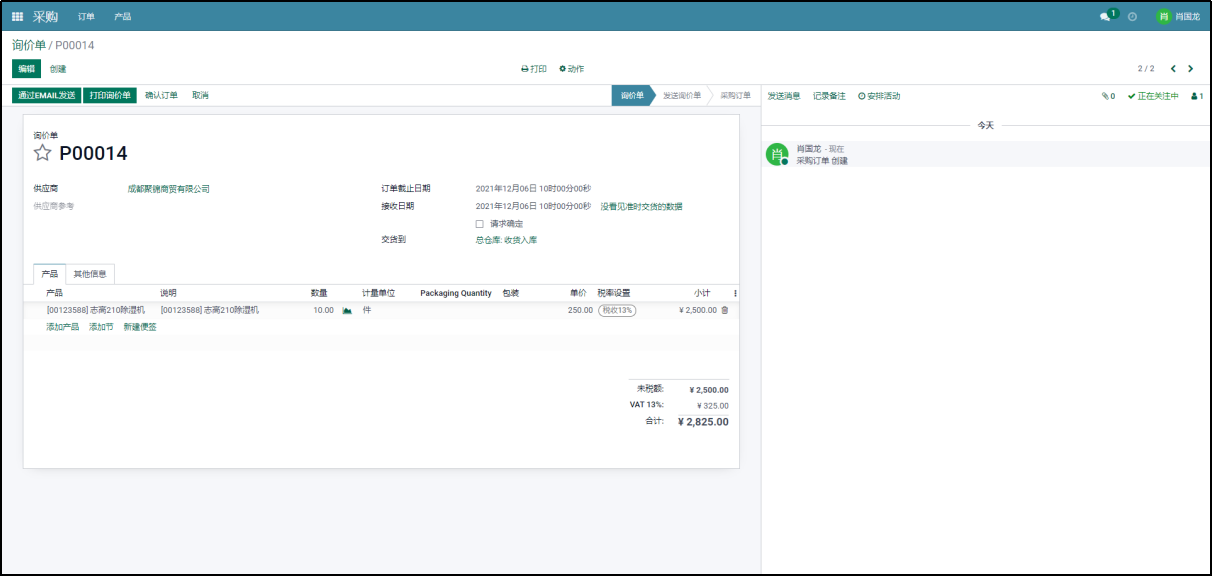Show followers list via person icon

(1197, 96)
